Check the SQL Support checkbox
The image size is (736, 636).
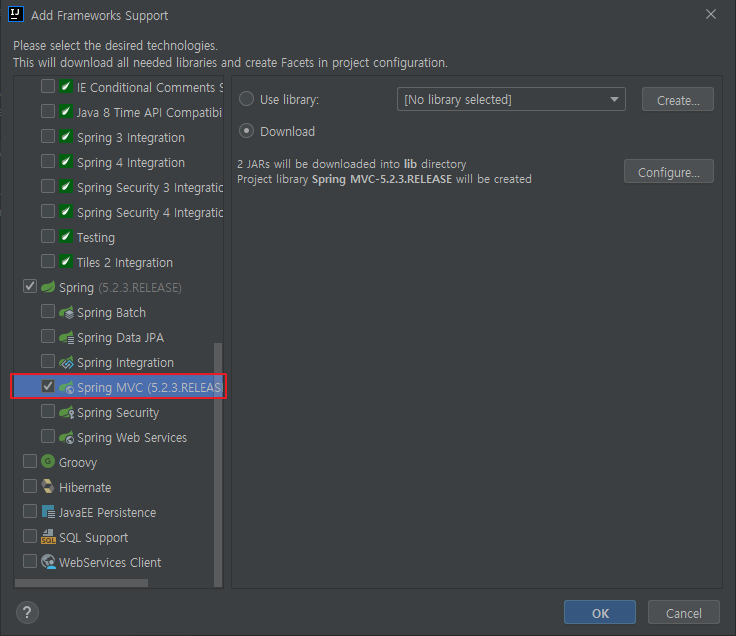tap(30, 536)
